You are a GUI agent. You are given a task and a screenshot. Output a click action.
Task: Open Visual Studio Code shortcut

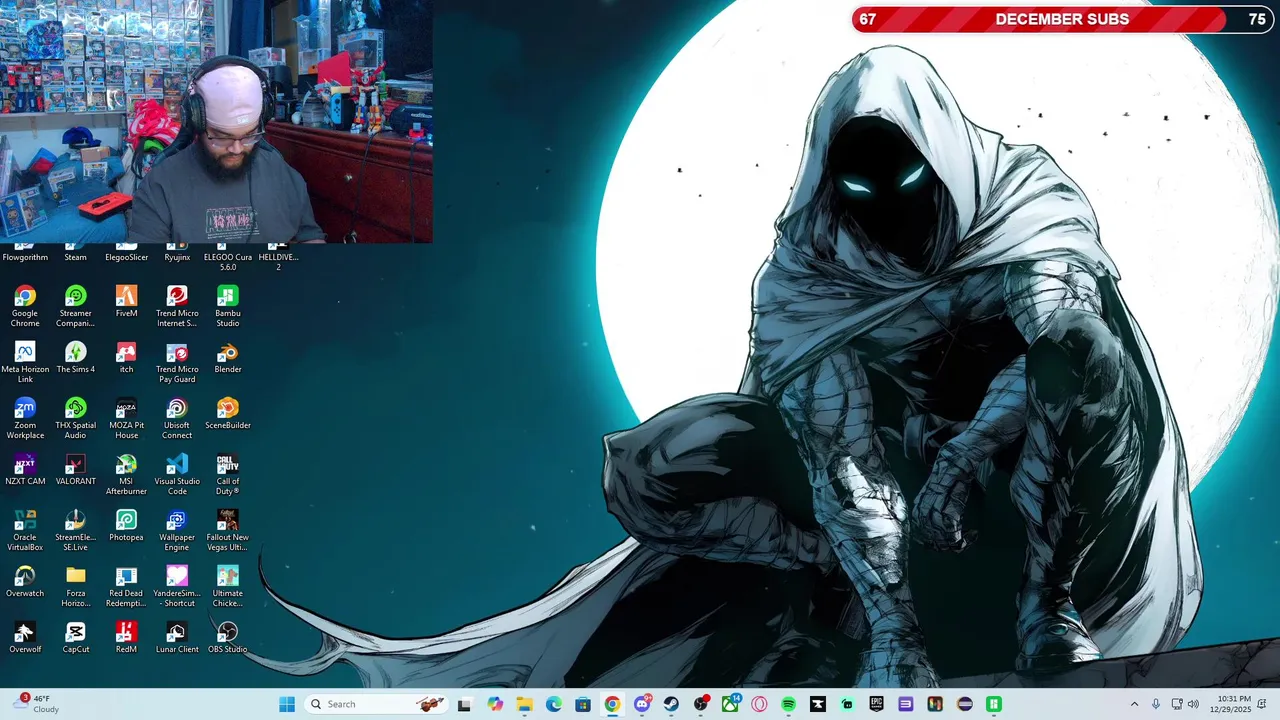[177, 474]
